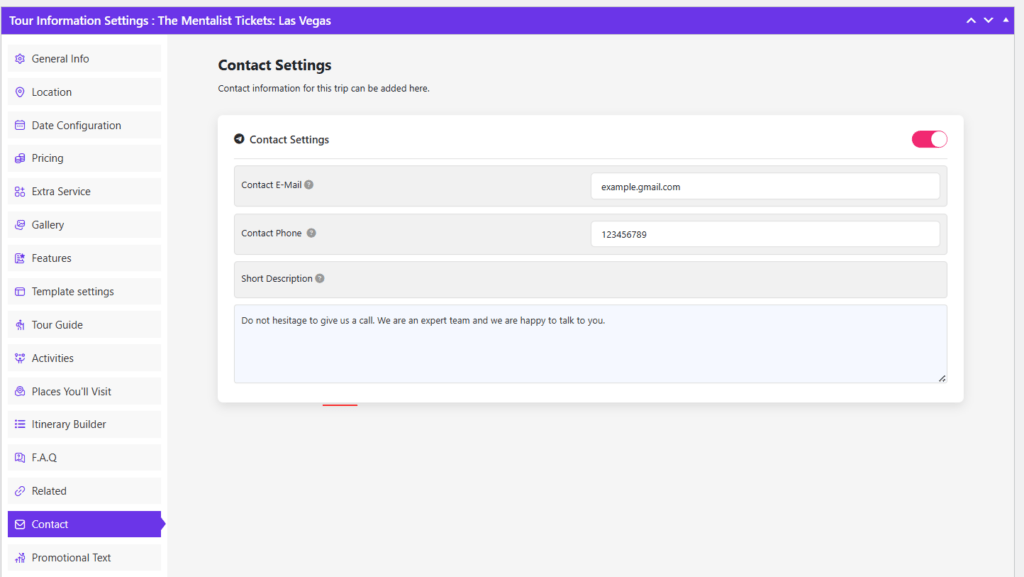Click the upward arrow at far right
Viewport: 1024px width, 577px height.
pos(1007,19)
